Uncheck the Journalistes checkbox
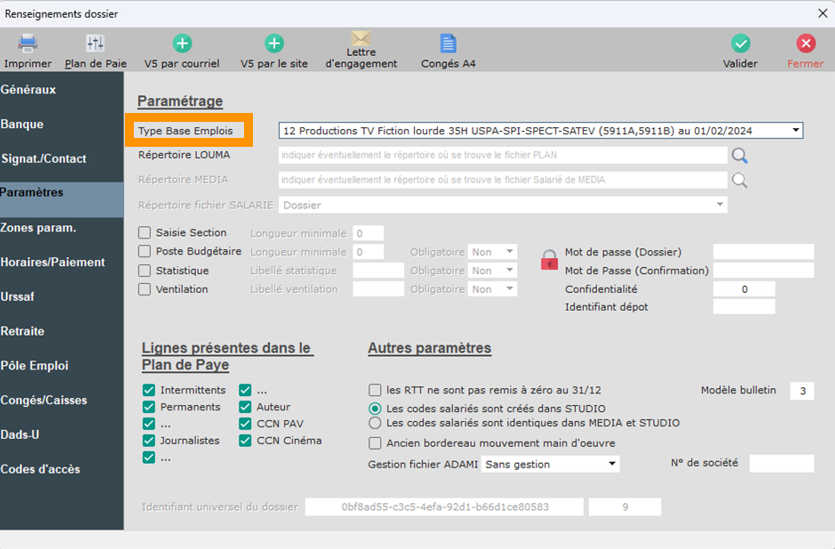Screen dimensions: 835x549 click(x=149, y=441)
